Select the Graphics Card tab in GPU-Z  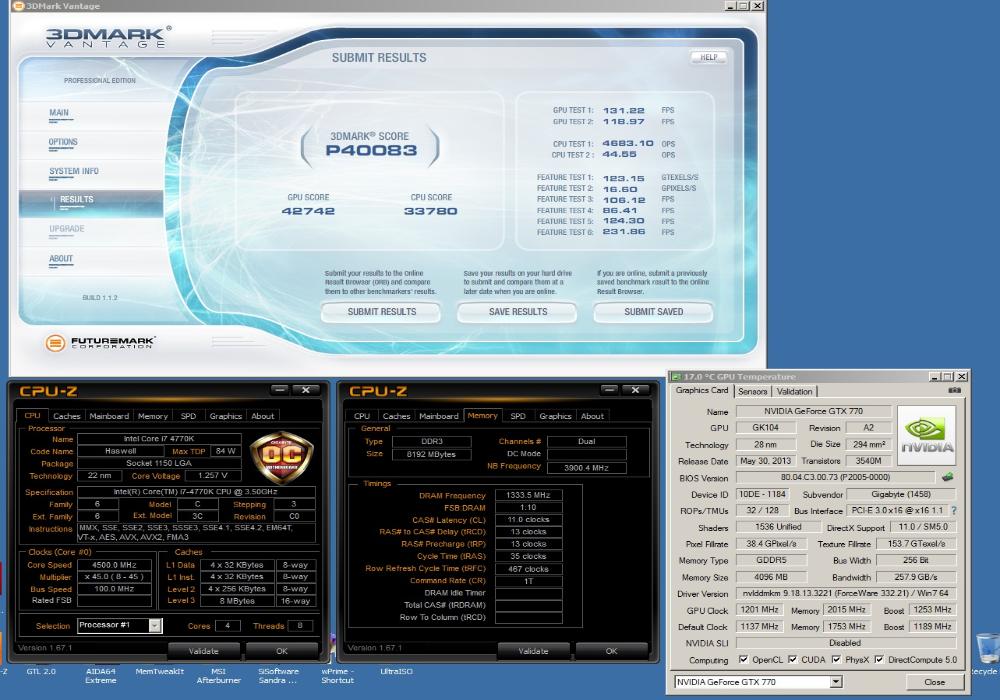point(702,390)
